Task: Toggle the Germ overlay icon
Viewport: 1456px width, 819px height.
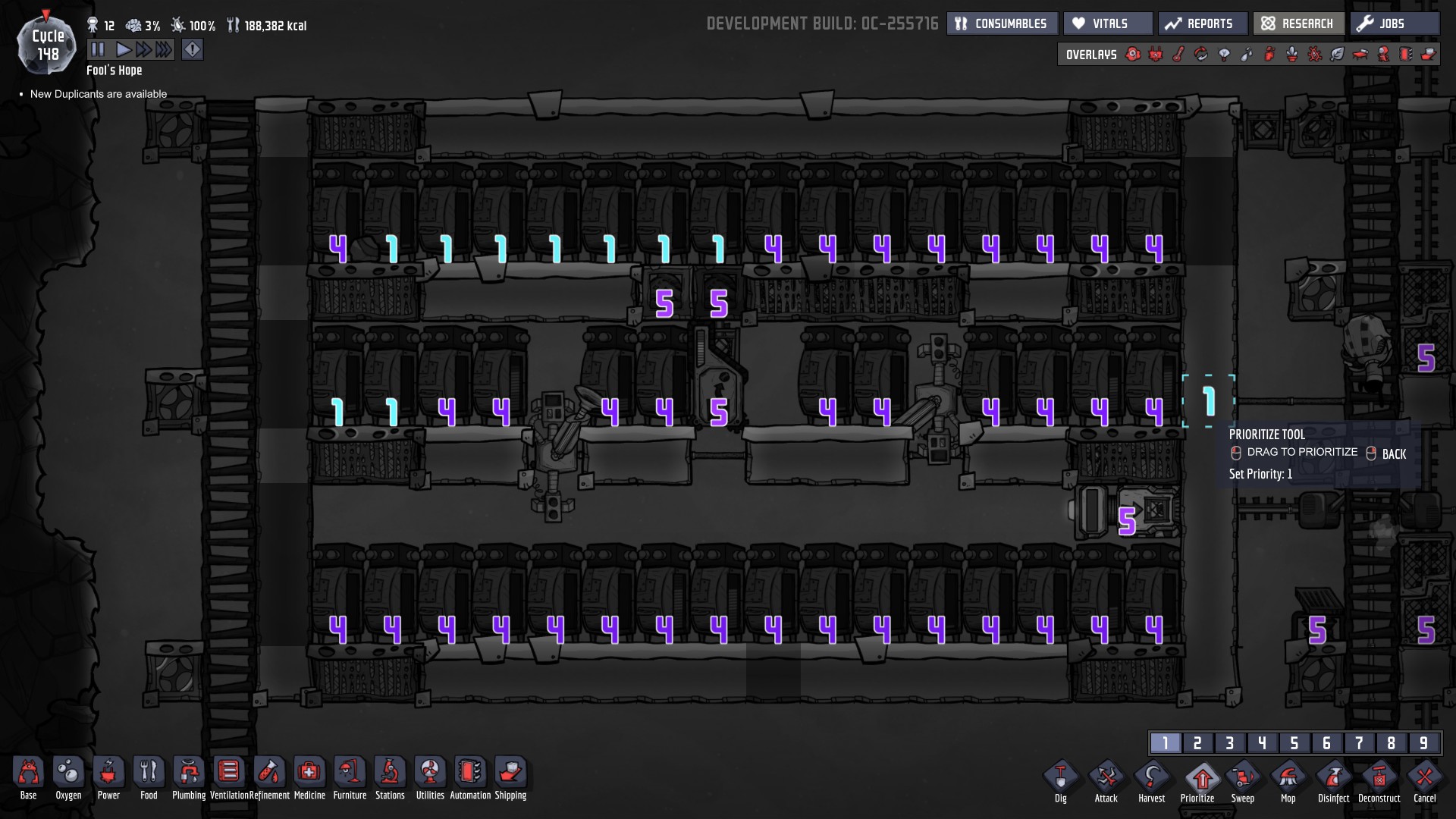Action: [1314, 55]
